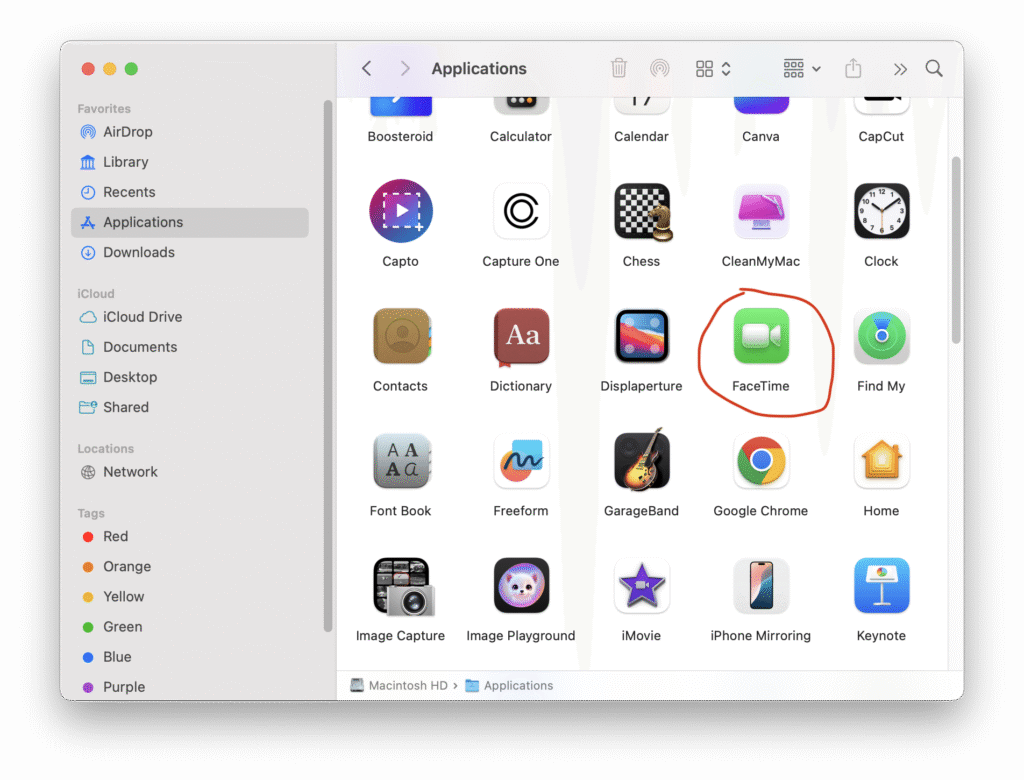The height and width of the screenshot is (780, 1024).
Task: Select the Keynote app icon
Action: click(881, 585)
